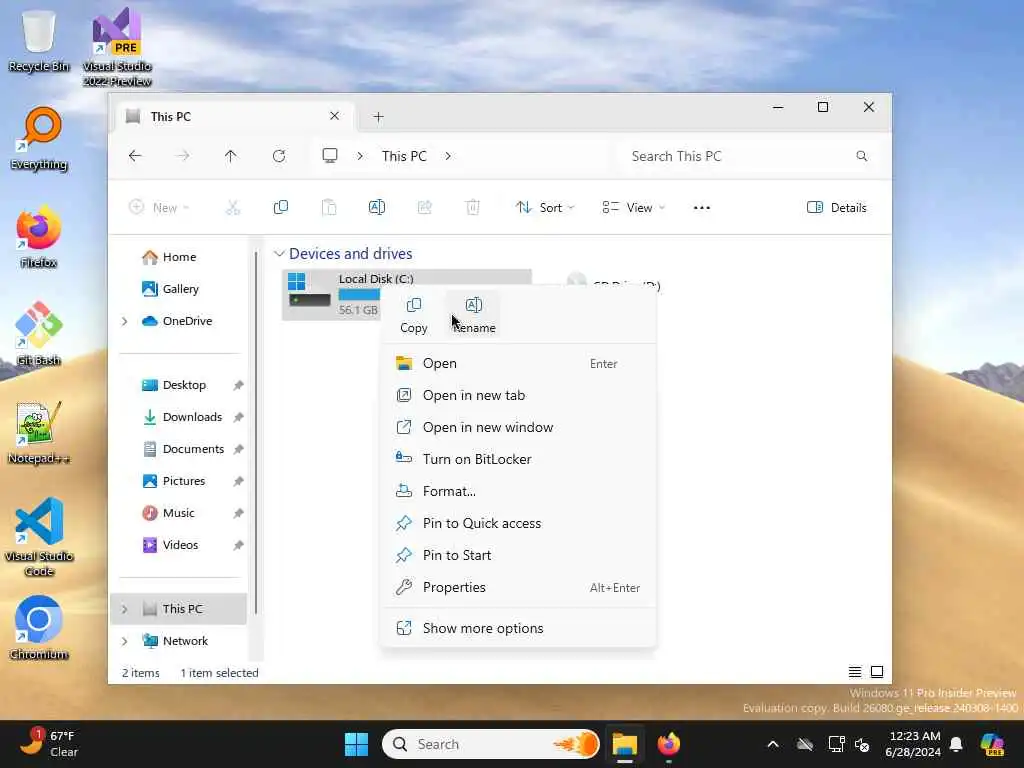Switch to details list view button
1024x768 pixels.
pos(854,672)
